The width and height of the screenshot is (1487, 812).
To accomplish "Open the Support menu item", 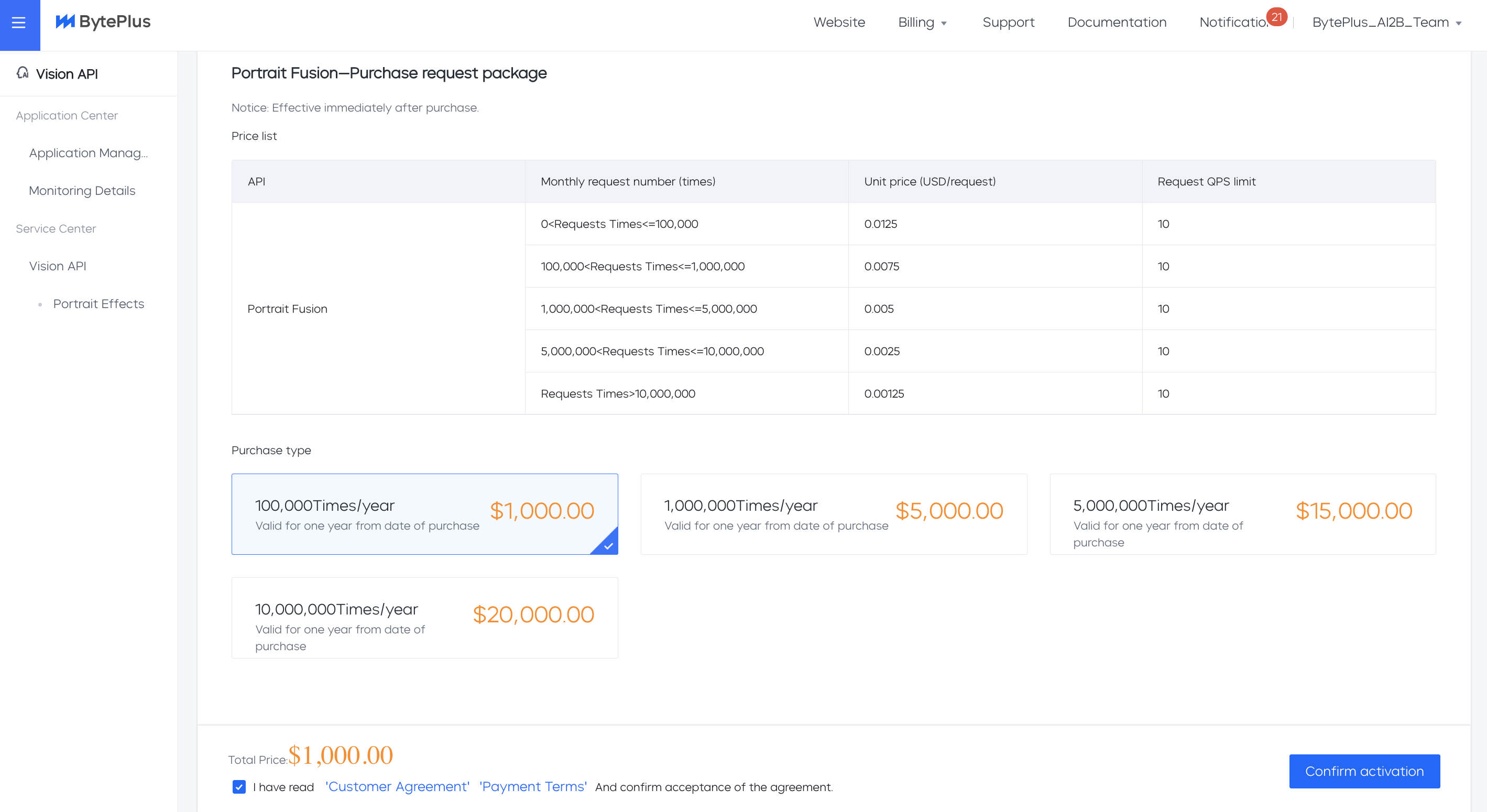I will tap(1008, 23).
